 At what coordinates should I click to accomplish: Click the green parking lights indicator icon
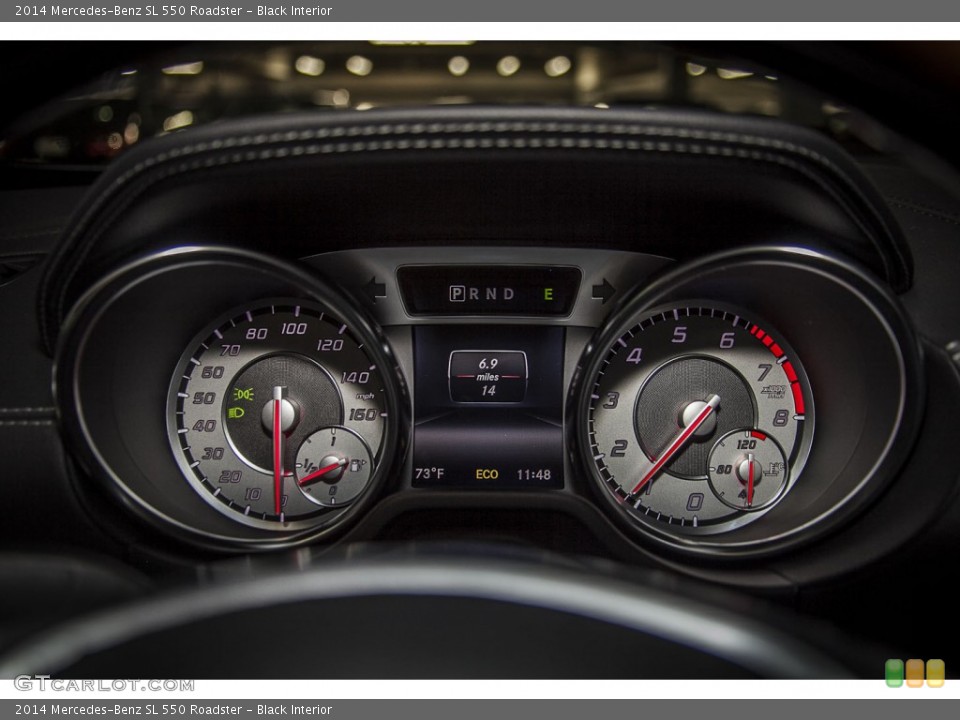244,393
